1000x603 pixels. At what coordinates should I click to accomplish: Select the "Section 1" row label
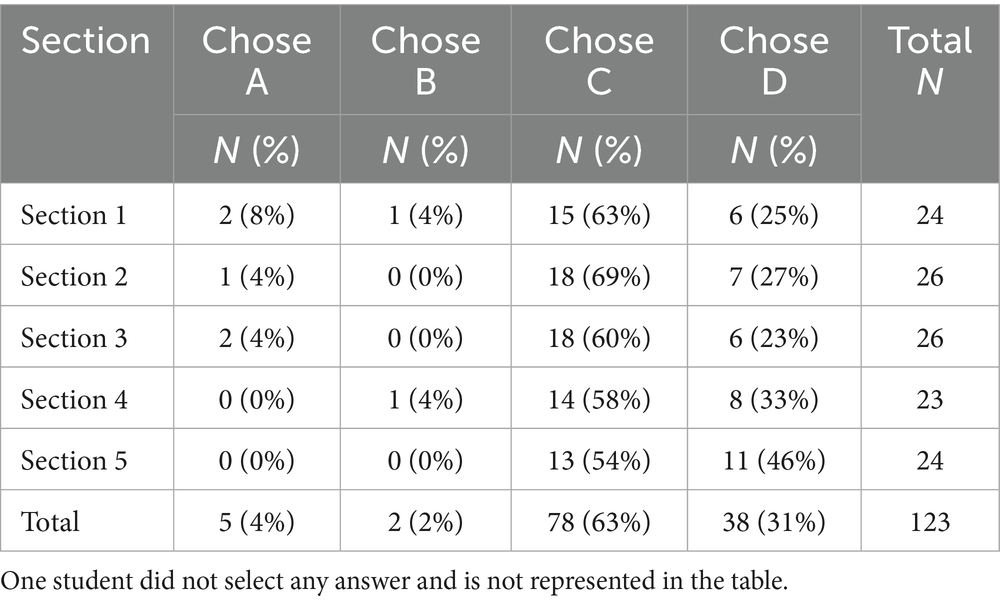(74, 215)
